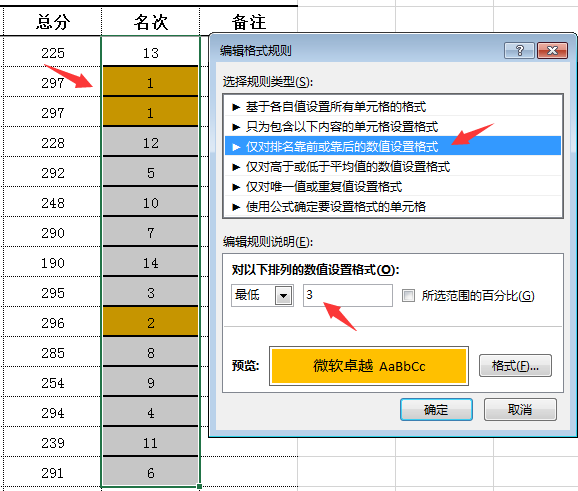Click the help question mark button
Screen dimensions: 578x491
pyautogui.click(x=519, y=50)
